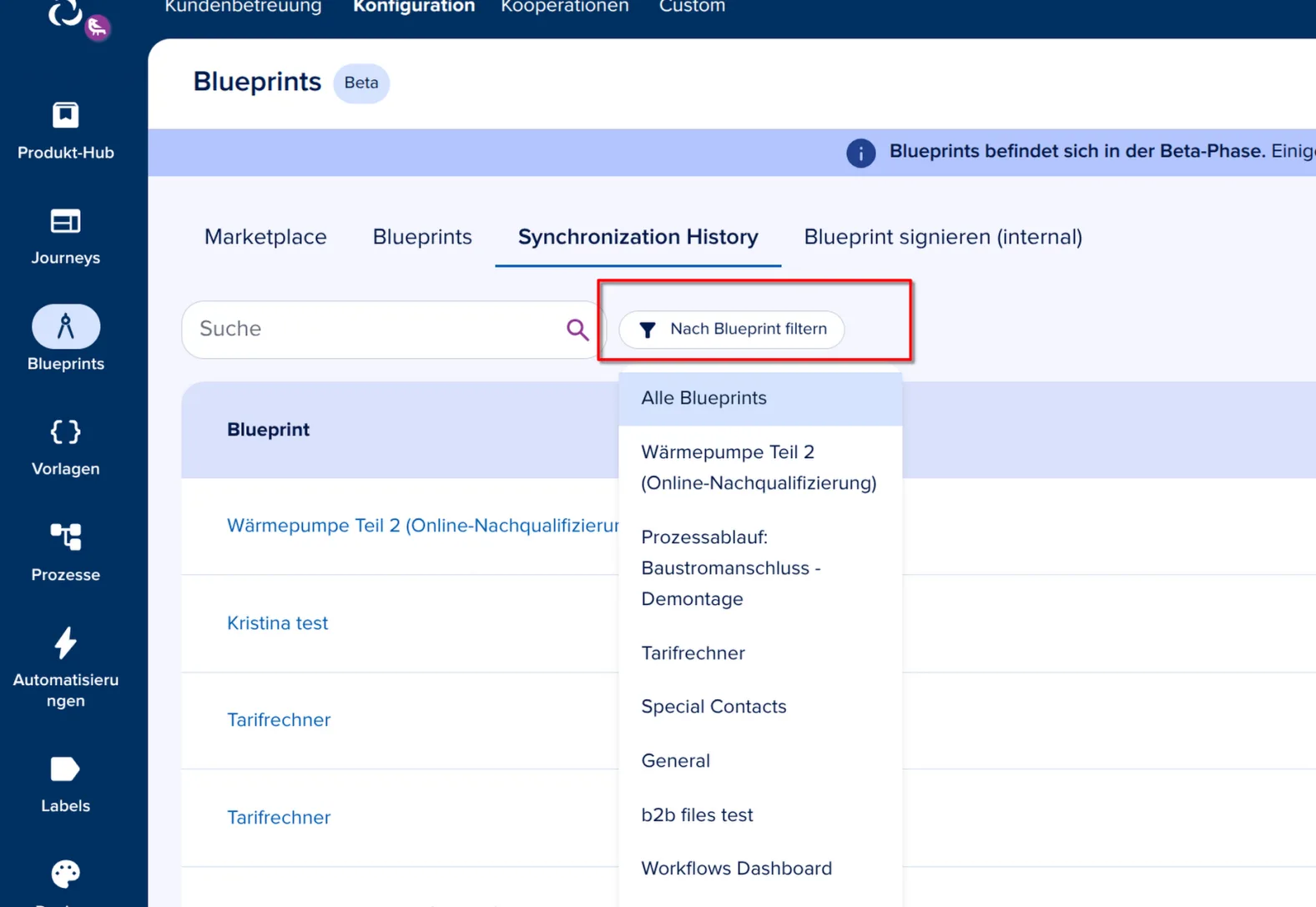Image resolution: width=1316 pixels, height=907 pixels.
Task: Choose b2b files test filter option
Action: [x=760, y=815]
